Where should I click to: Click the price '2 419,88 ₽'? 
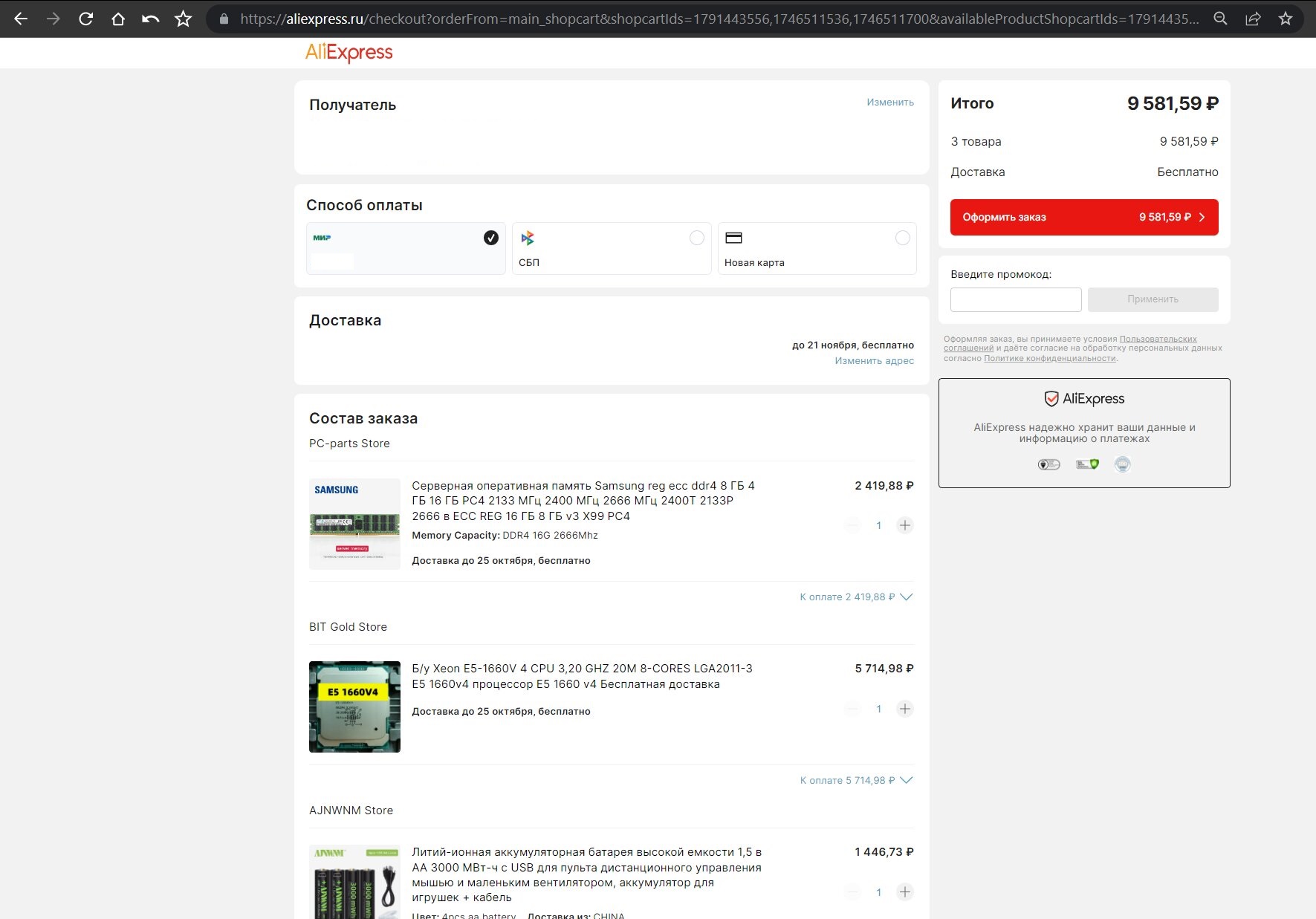[884, 486]
